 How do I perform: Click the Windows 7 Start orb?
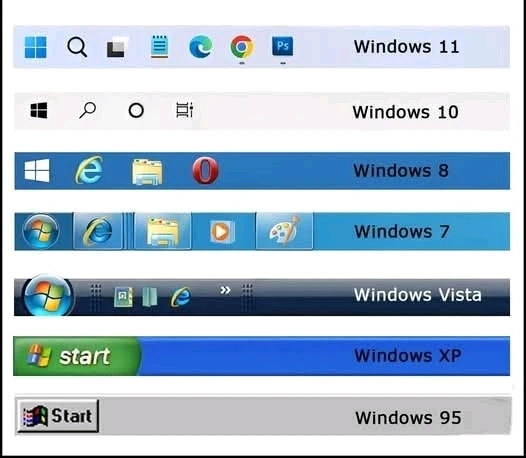(x=41, y=231)
